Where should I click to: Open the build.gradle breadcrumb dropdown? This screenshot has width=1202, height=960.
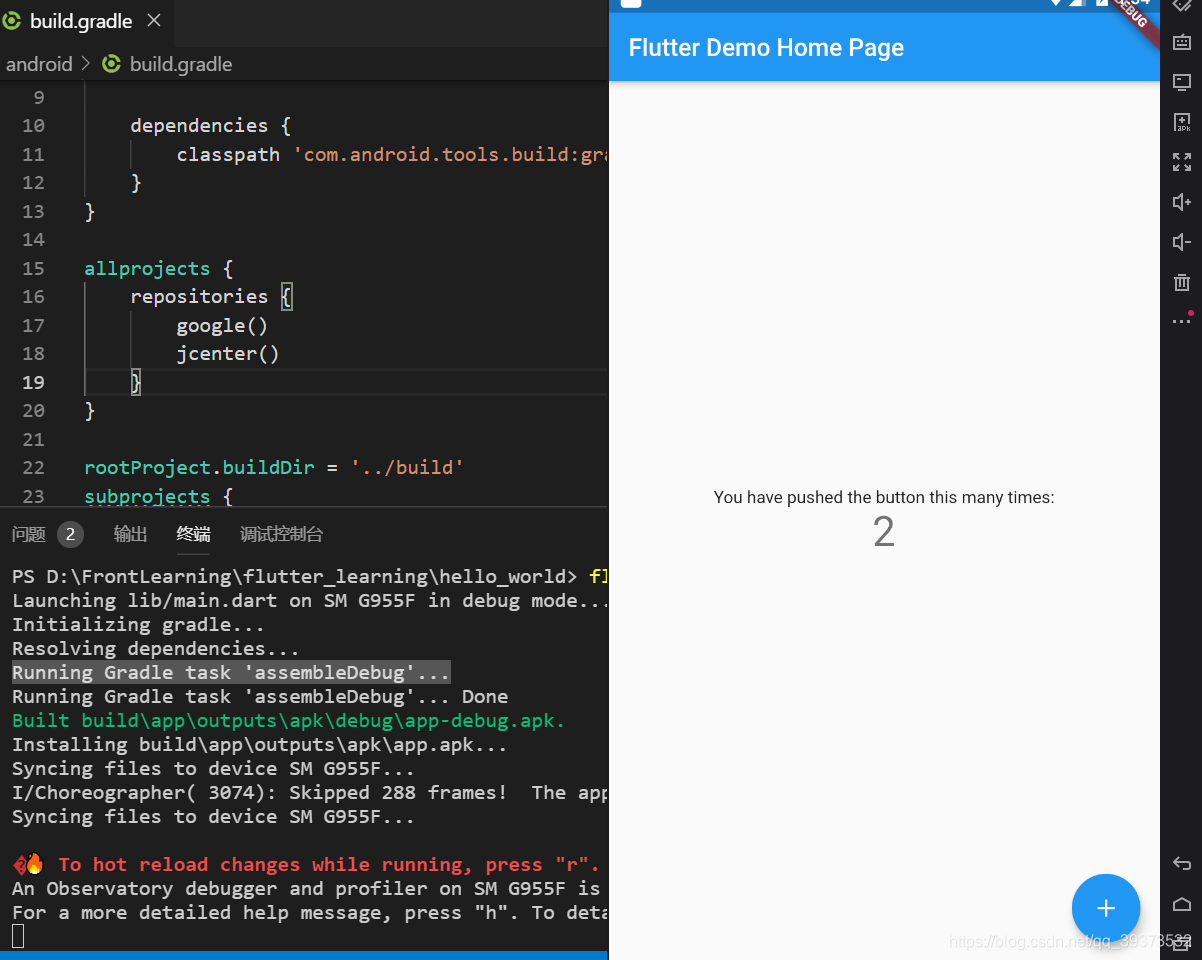coord(180,63)
